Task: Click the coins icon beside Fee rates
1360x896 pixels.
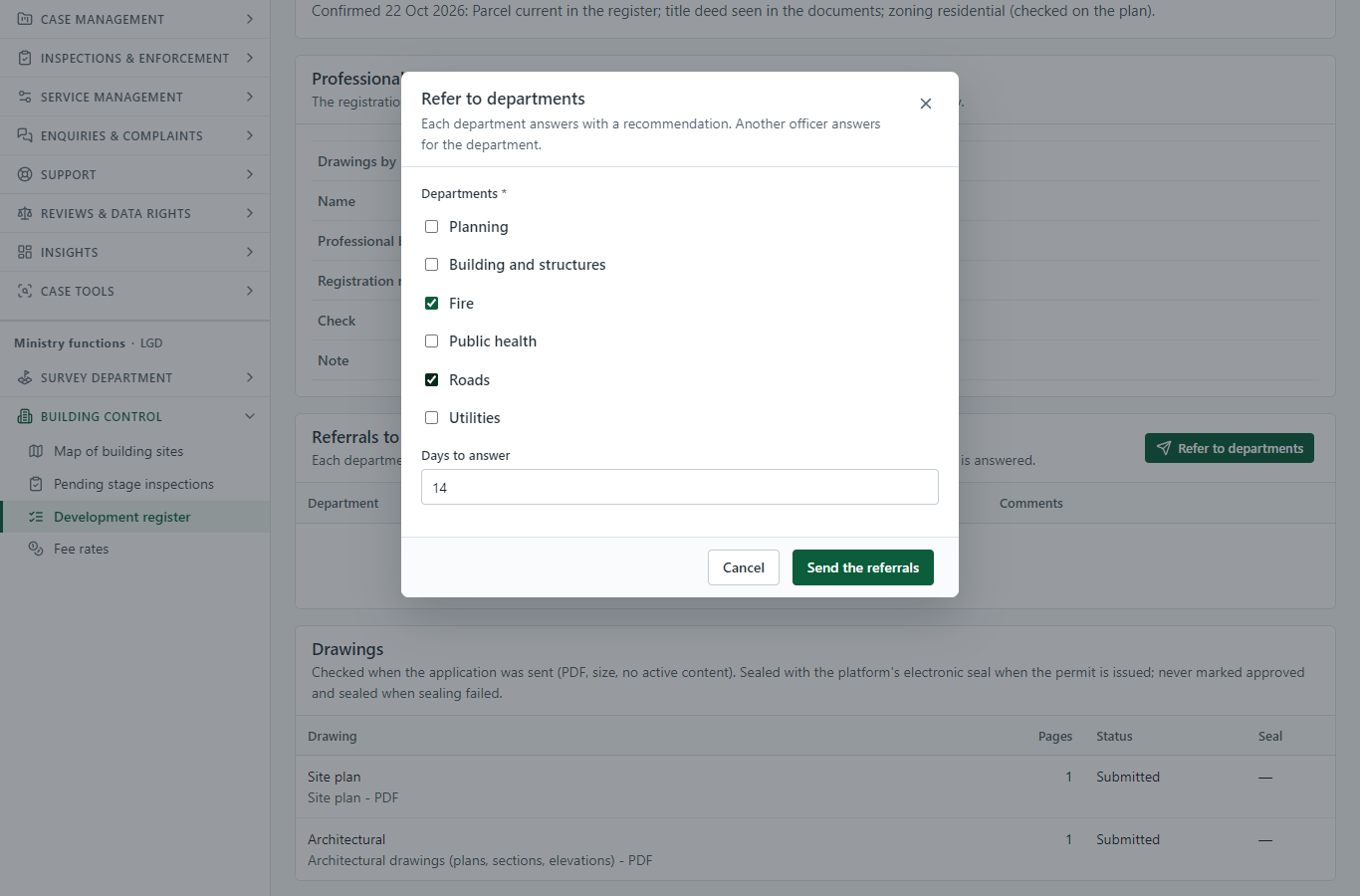Action: (x=36, y=549)
